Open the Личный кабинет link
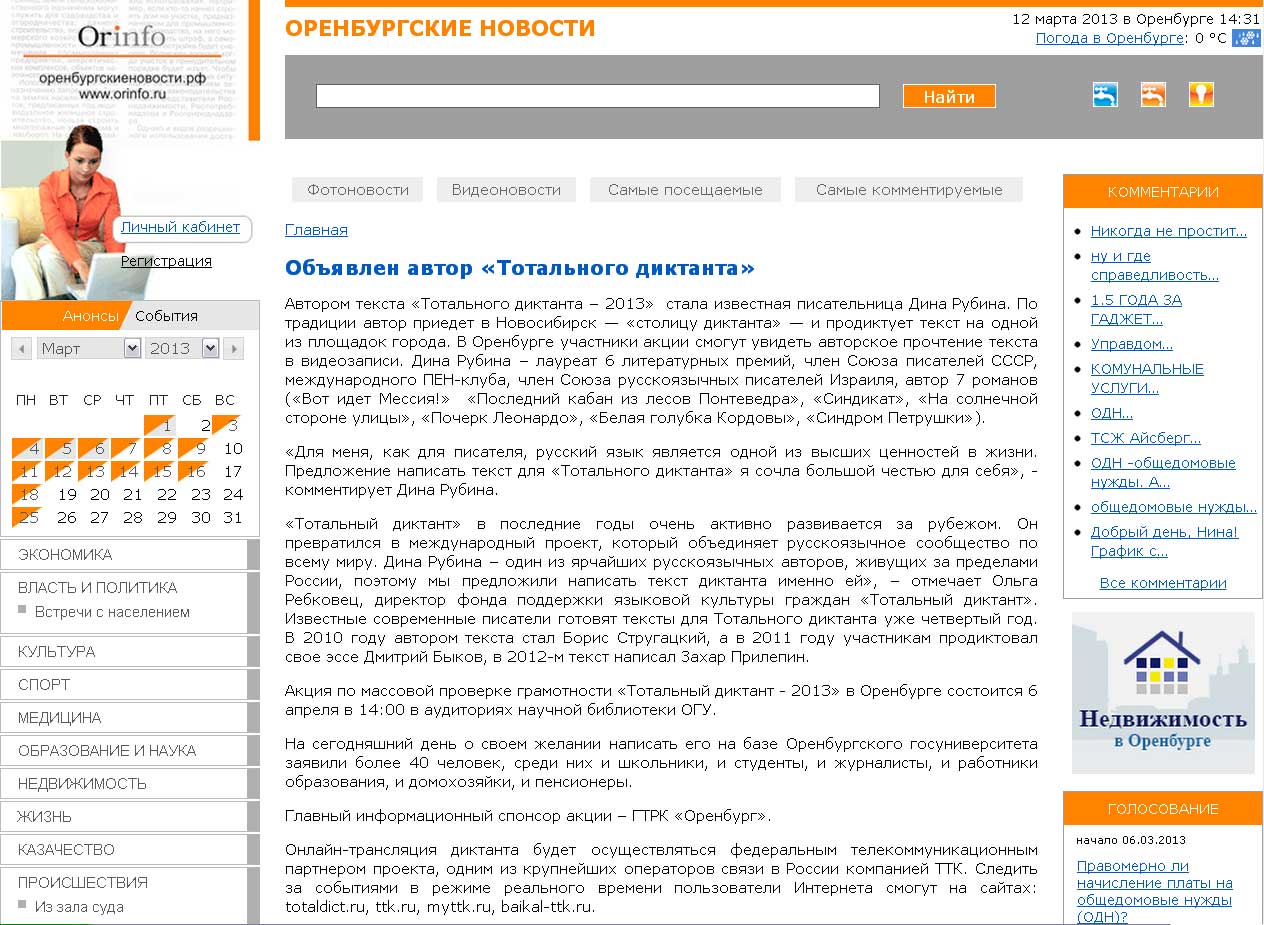 [180, 227]
